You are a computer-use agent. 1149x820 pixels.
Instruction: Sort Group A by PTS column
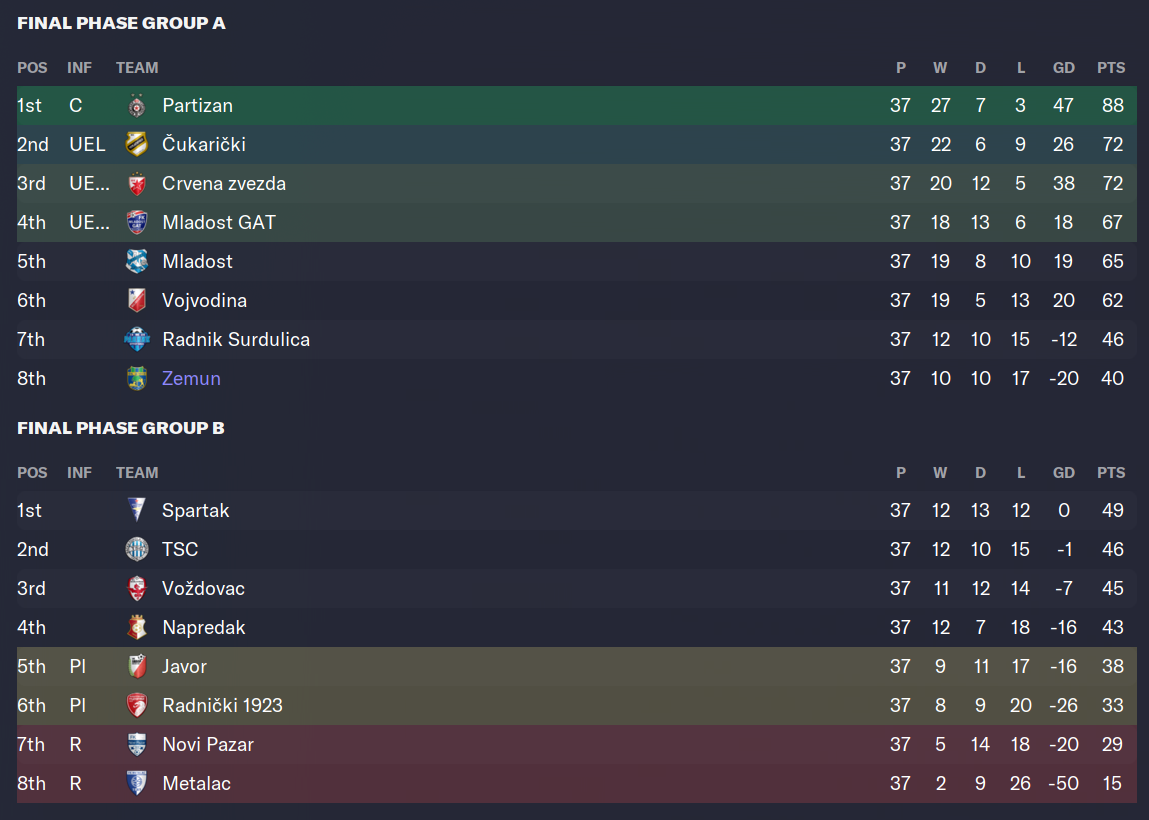[1111, 67]
